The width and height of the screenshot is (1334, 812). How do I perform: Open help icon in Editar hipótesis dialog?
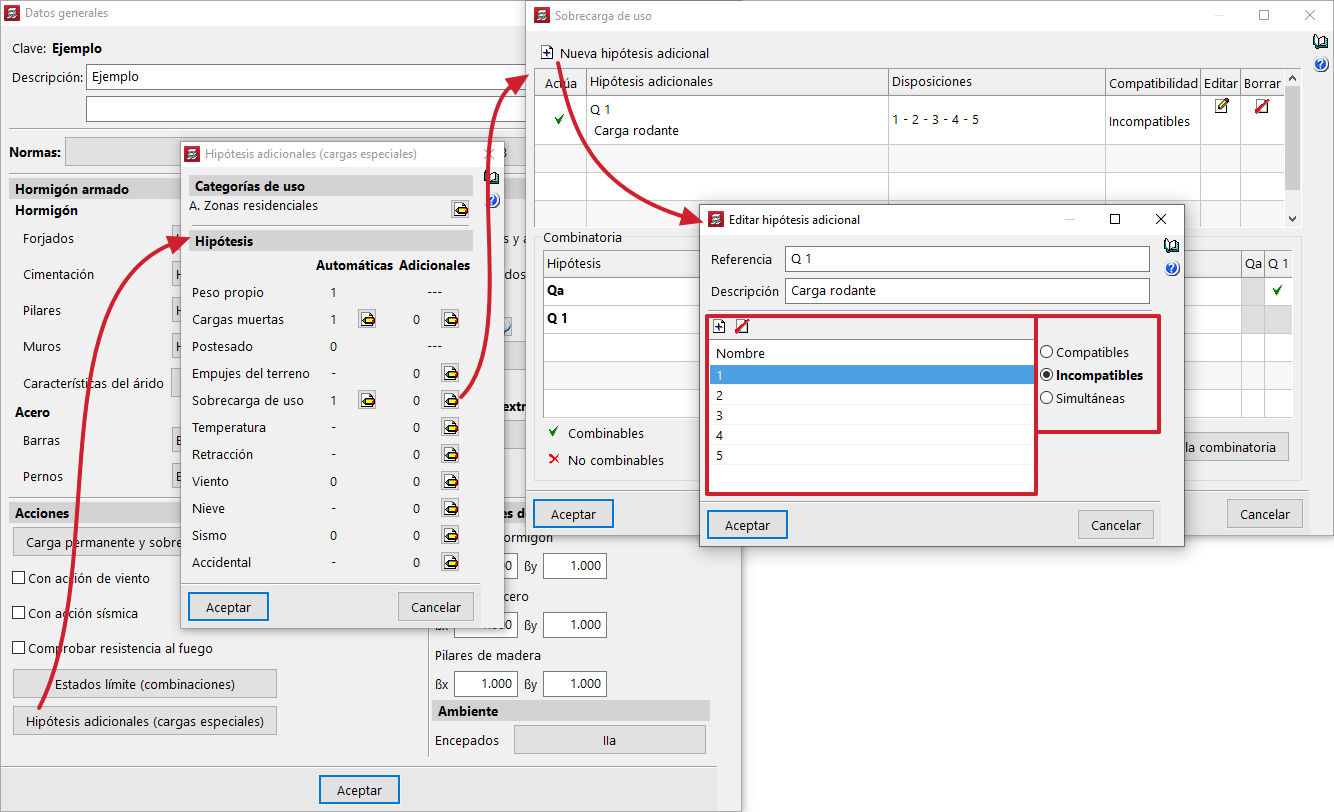click(x=1172, y=268)
